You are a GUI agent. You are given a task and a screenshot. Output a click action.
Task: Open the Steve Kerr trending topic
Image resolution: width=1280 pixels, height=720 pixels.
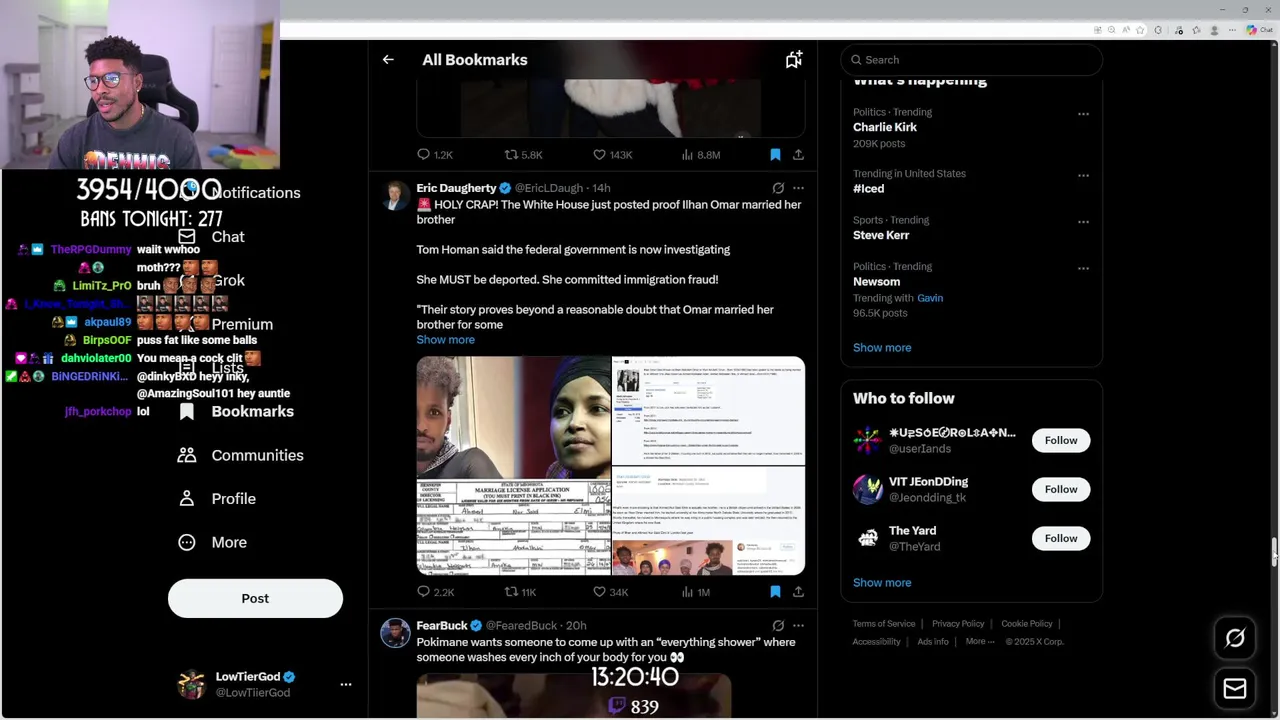pos(881,235)
